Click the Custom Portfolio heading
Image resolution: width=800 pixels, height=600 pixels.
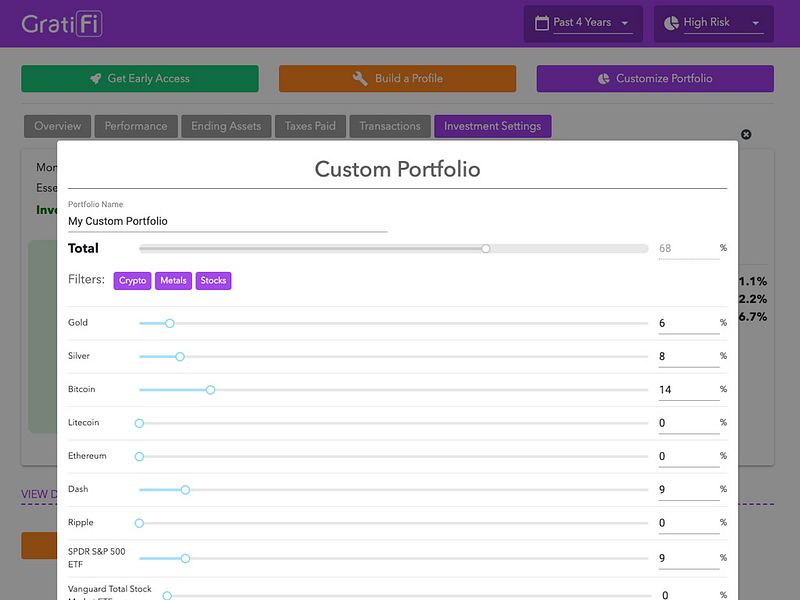(397, 169)
